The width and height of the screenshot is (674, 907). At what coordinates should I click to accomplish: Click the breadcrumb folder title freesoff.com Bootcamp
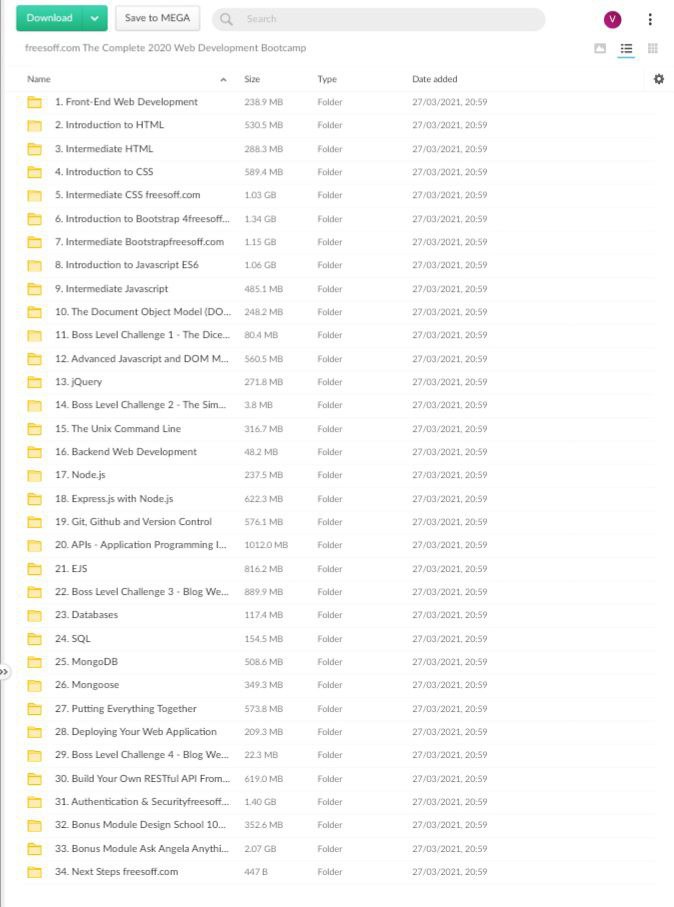pyautogui.click(x=165, y=47)
